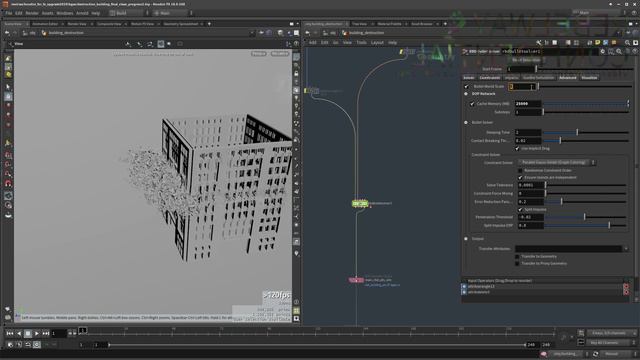Collapse the DOP Network section
This screenshot has width=640, height=360.
466,94
